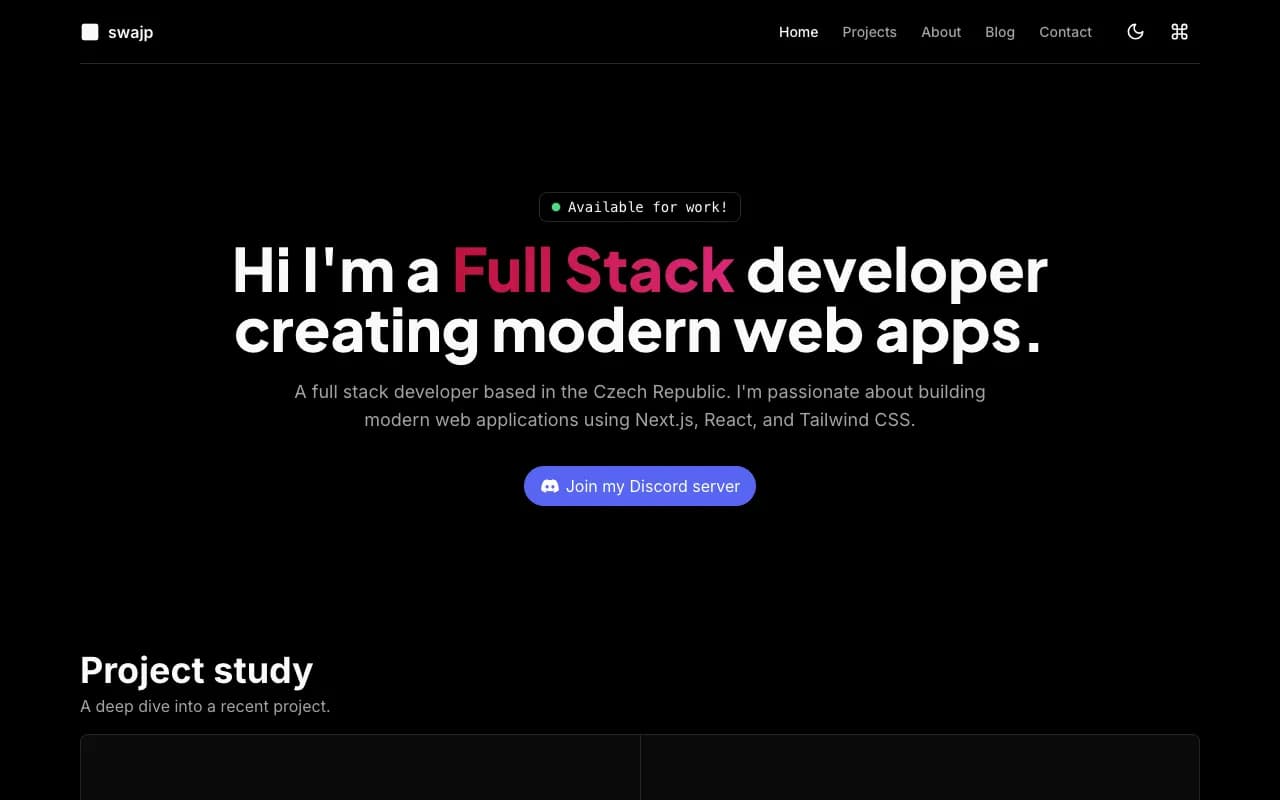Click the green availability dot in the badge
The image size is (1280, 800).
click(x=556, y=207)
